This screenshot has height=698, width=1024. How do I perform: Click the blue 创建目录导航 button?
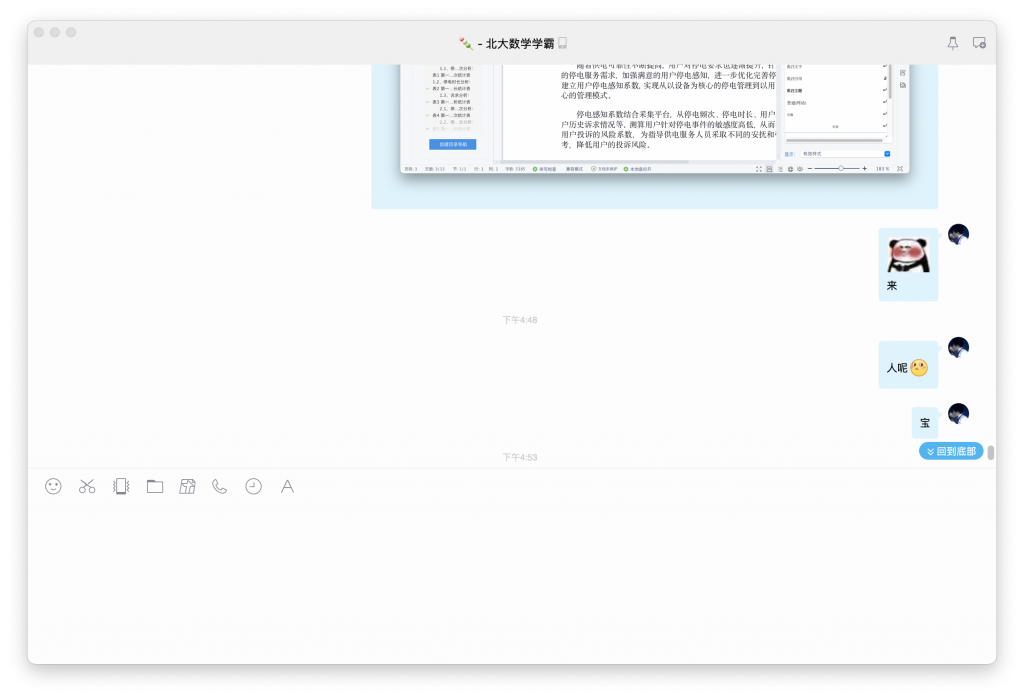[452, 144]
